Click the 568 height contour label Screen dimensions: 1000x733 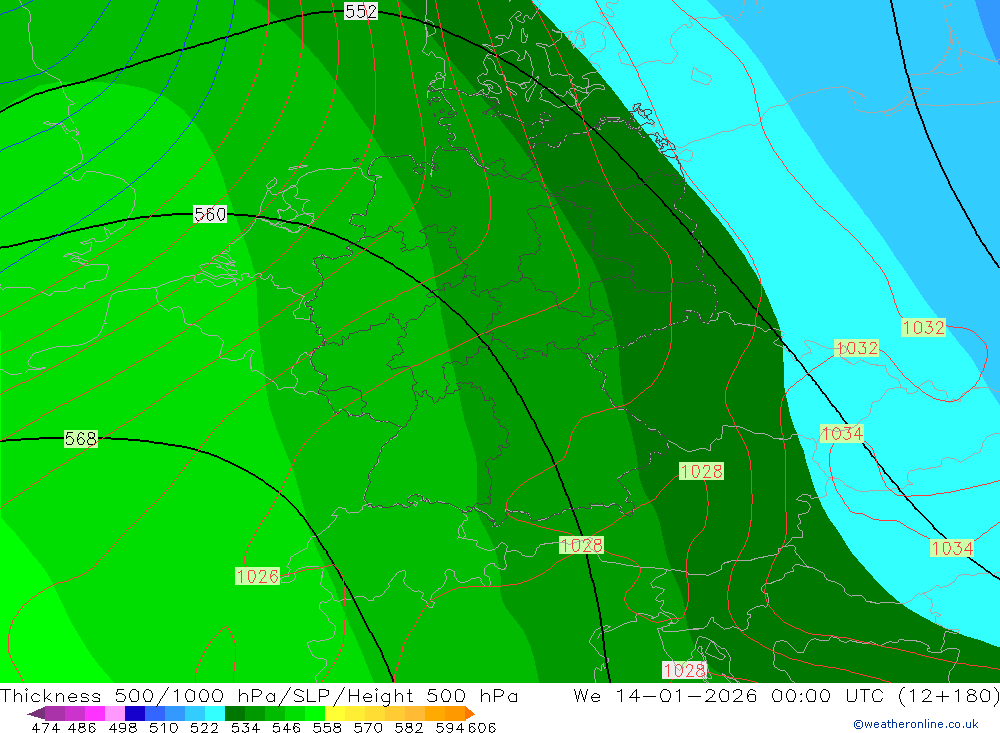[81, 439]
